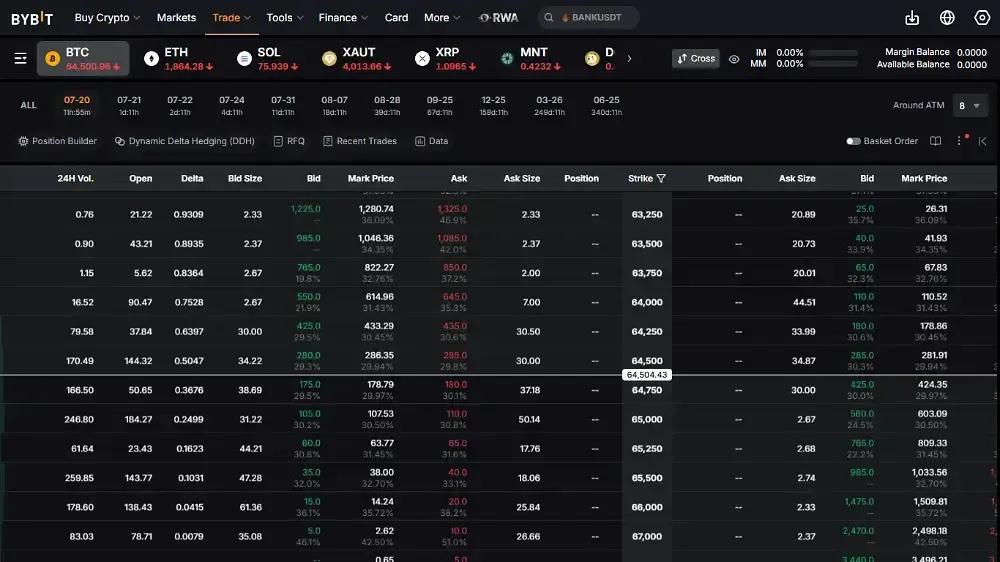The height and width of the screenshot is (562, 1000).
Task: Select the XAUT coin icon
Action: 329,59
